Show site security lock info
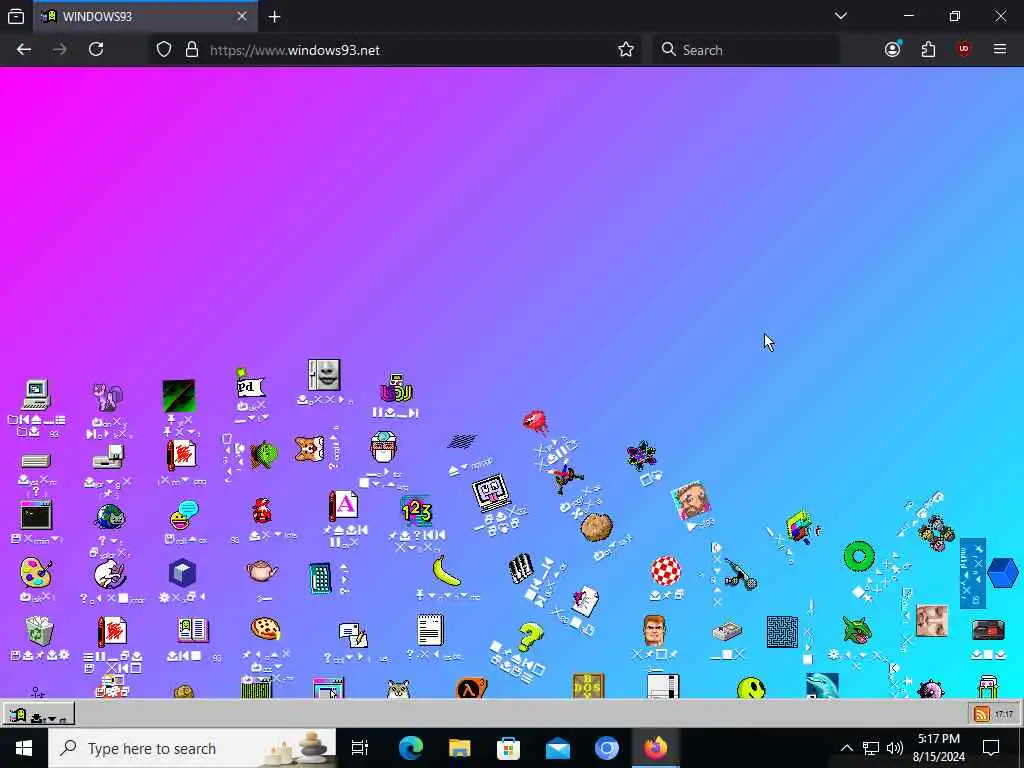 coord(191,50)
